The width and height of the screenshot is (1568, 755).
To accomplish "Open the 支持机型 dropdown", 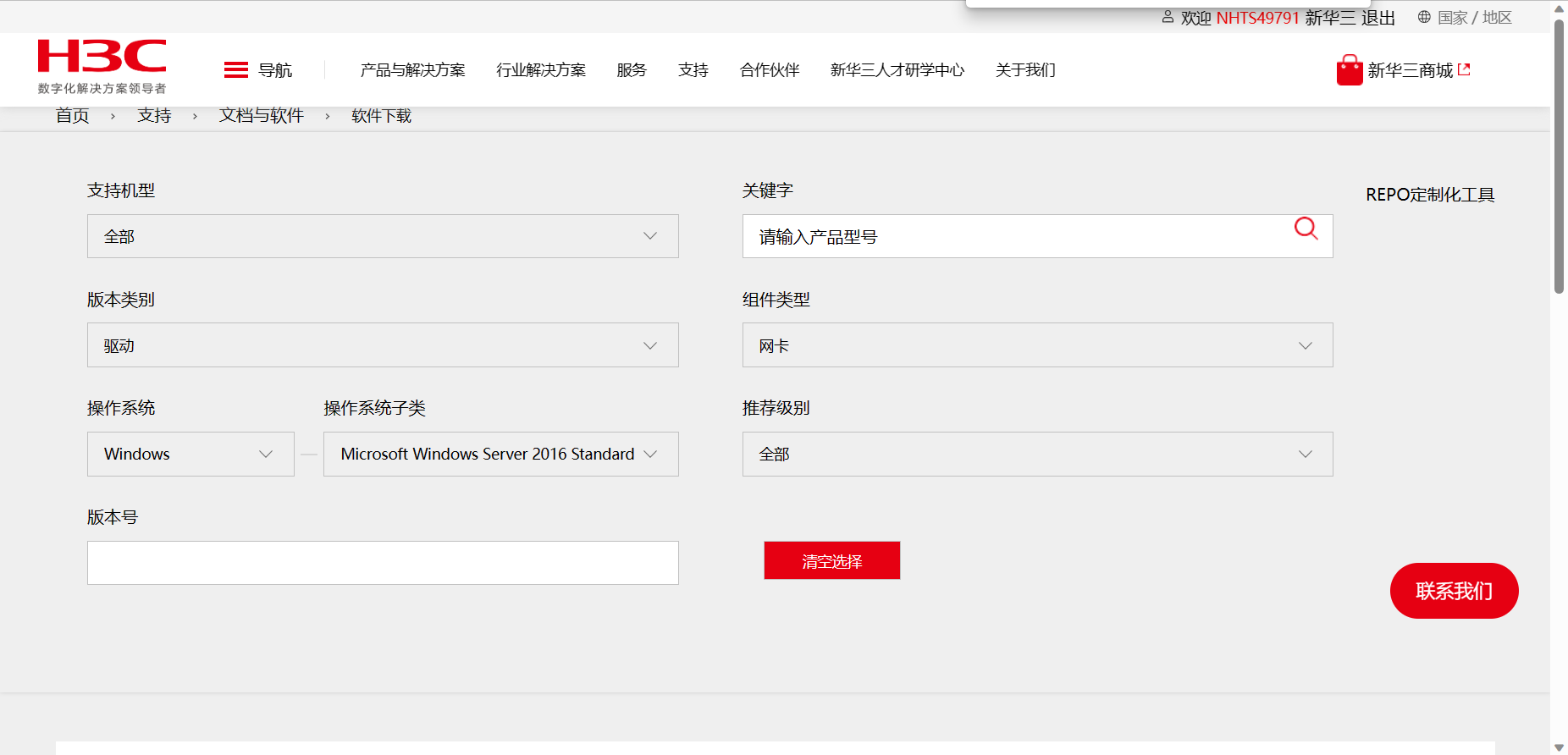I will coord(383,236).
